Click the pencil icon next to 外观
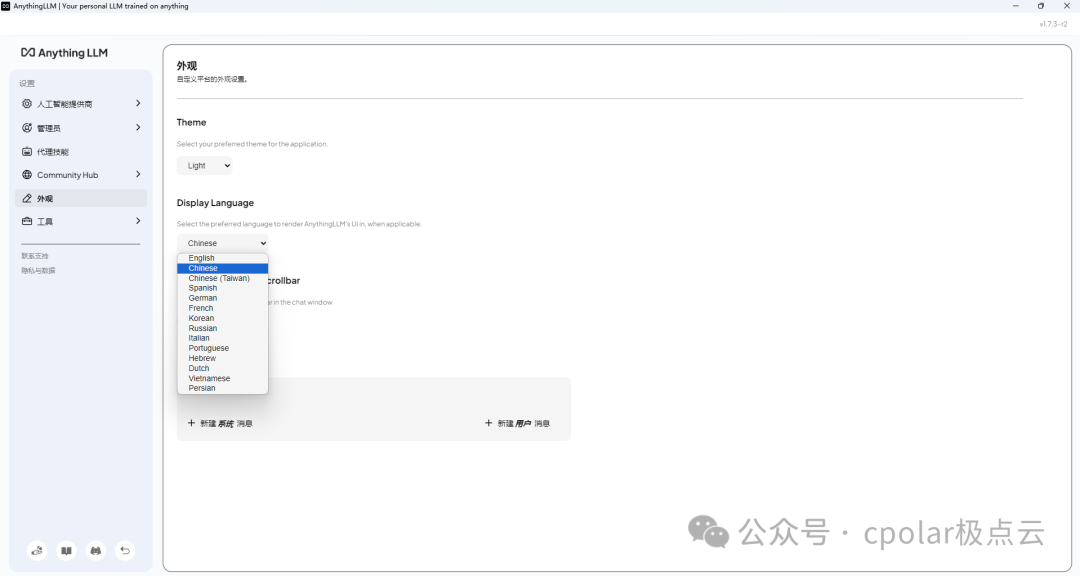Viewport: 1080px width, 576px height. coord(27,198)
